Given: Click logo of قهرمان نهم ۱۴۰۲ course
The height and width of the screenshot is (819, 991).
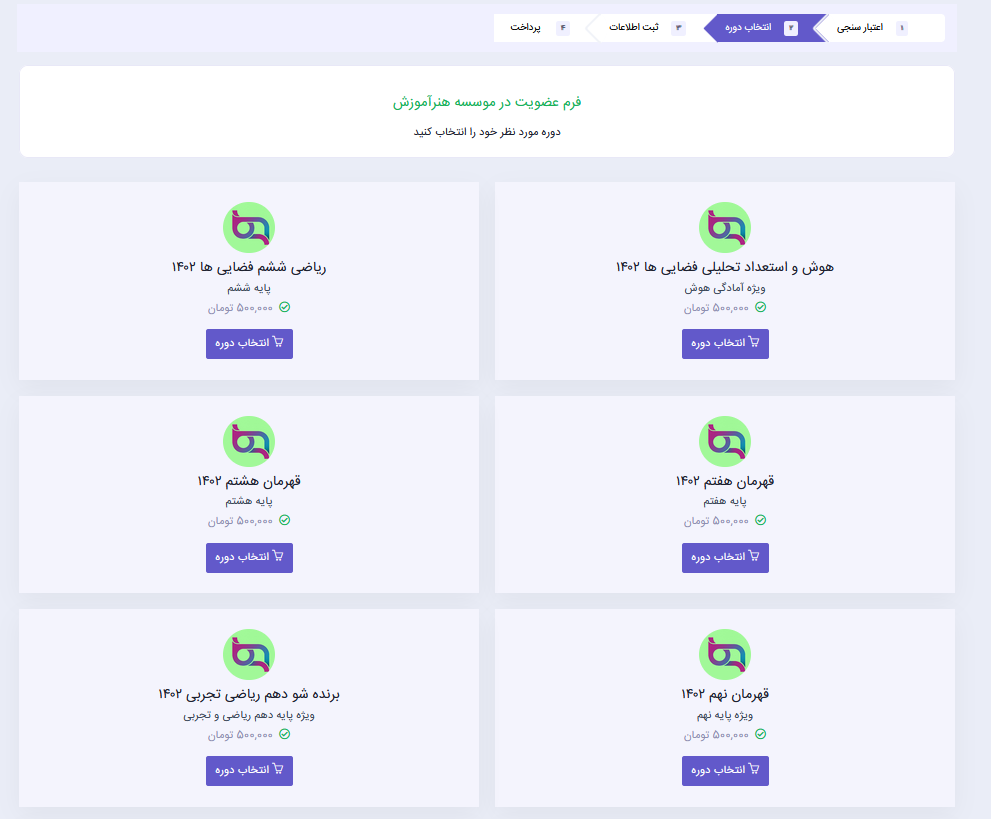Looking at the screenshot, I should pyautogui.click(x=725, y=655).
